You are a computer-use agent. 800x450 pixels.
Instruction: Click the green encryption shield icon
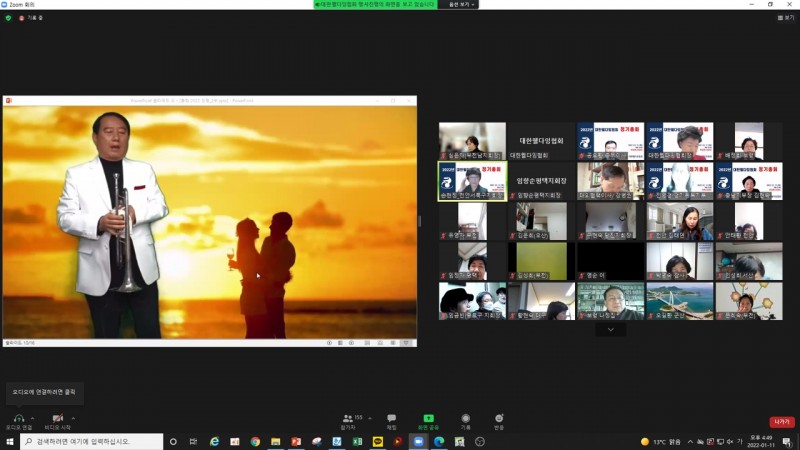8,18
